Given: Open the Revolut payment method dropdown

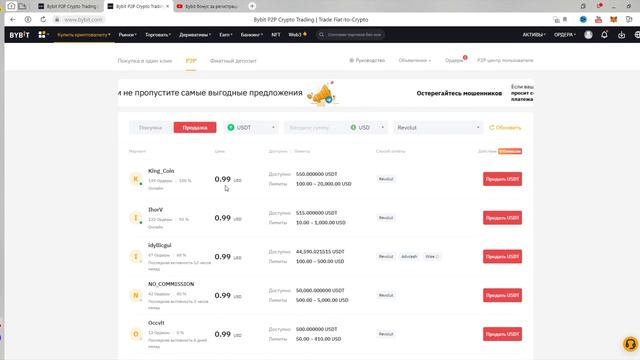Looking at the screenshot, I should coord(438,128).
